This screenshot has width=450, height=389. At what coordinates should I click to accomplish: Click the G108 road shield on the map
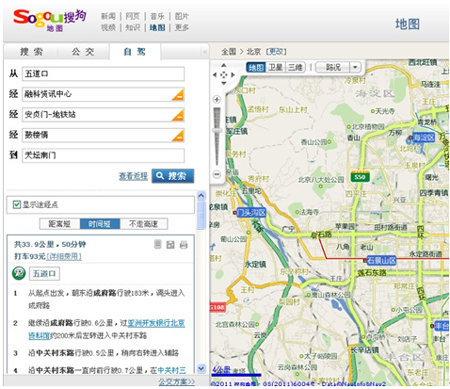[218, 307]
